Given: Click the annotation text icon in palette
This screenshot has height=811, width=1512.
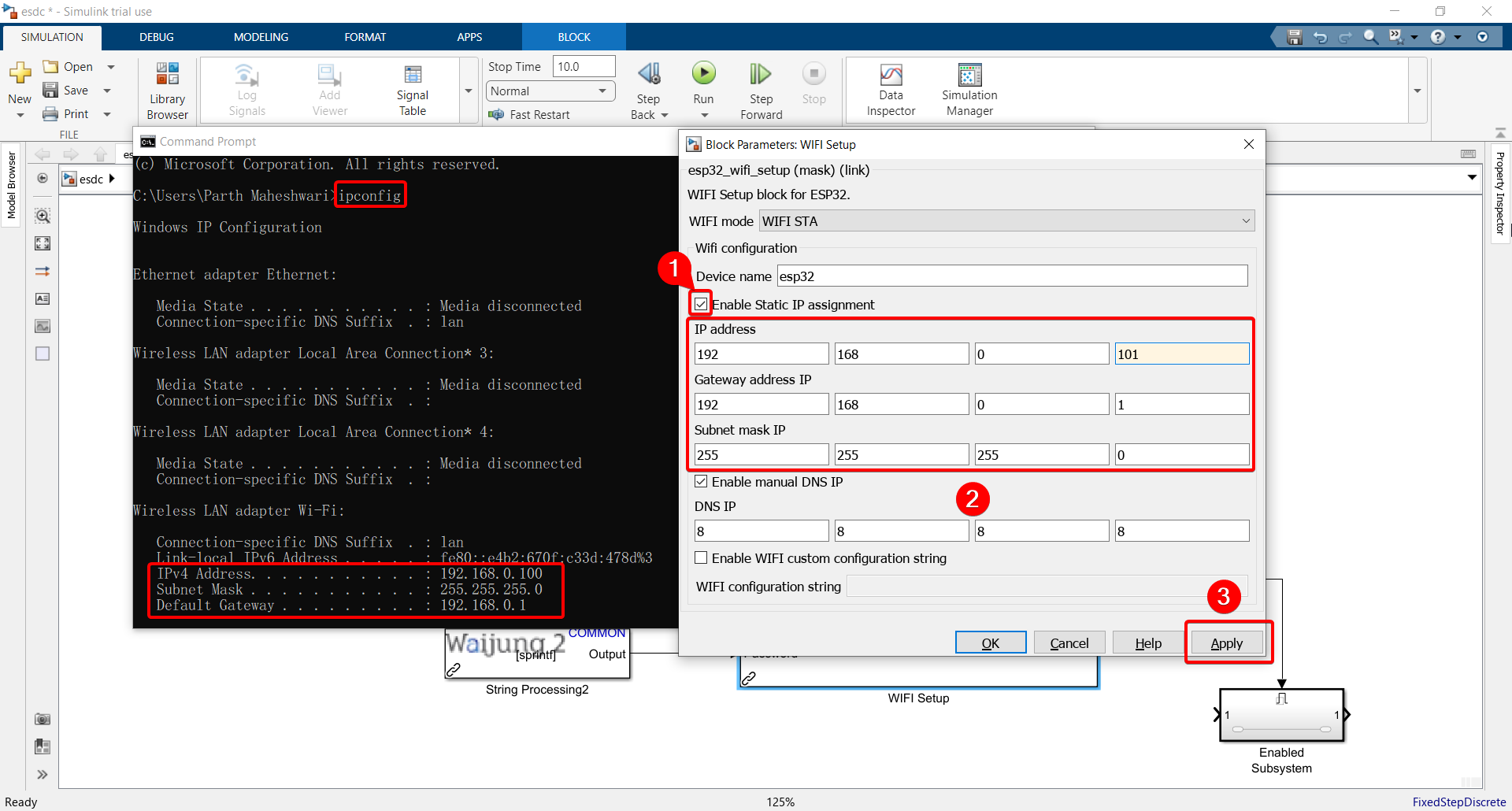Looking at the screenshot, I should 43,298.
